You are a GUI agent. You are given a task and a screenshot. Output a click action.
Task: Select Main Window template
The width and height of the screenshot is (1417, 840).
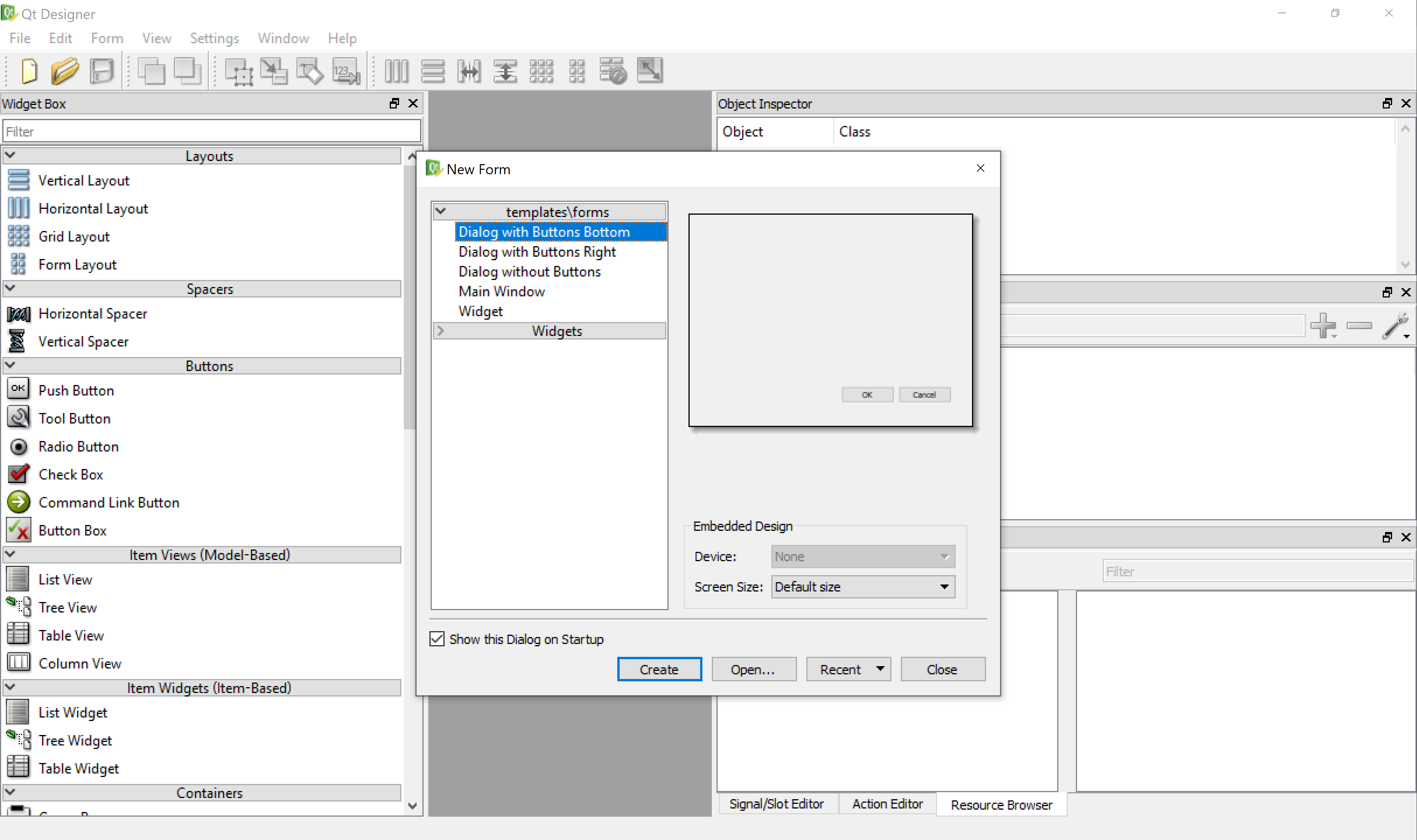tap(502, 292)
